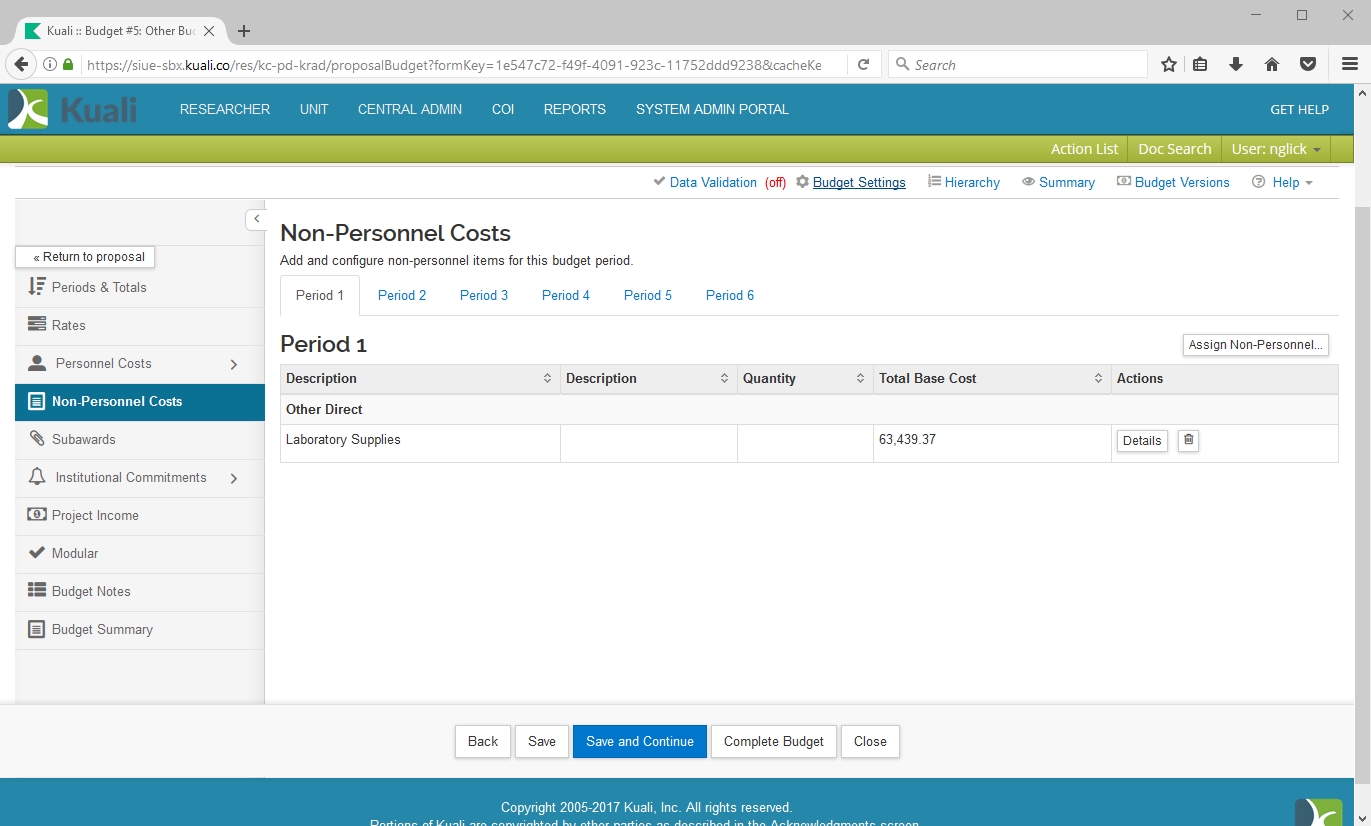Expand Institutional Commitments submenu

[234, 478]
